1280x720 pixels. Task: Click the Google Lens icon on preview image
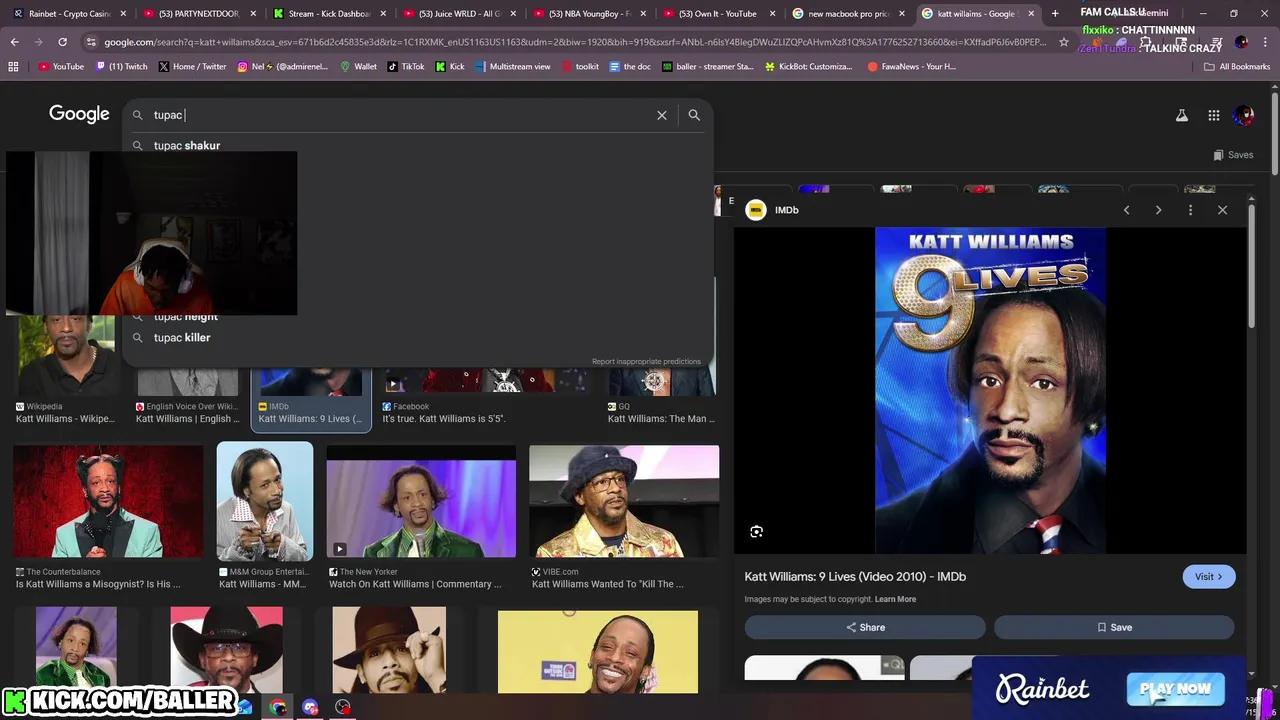[757, 532]
